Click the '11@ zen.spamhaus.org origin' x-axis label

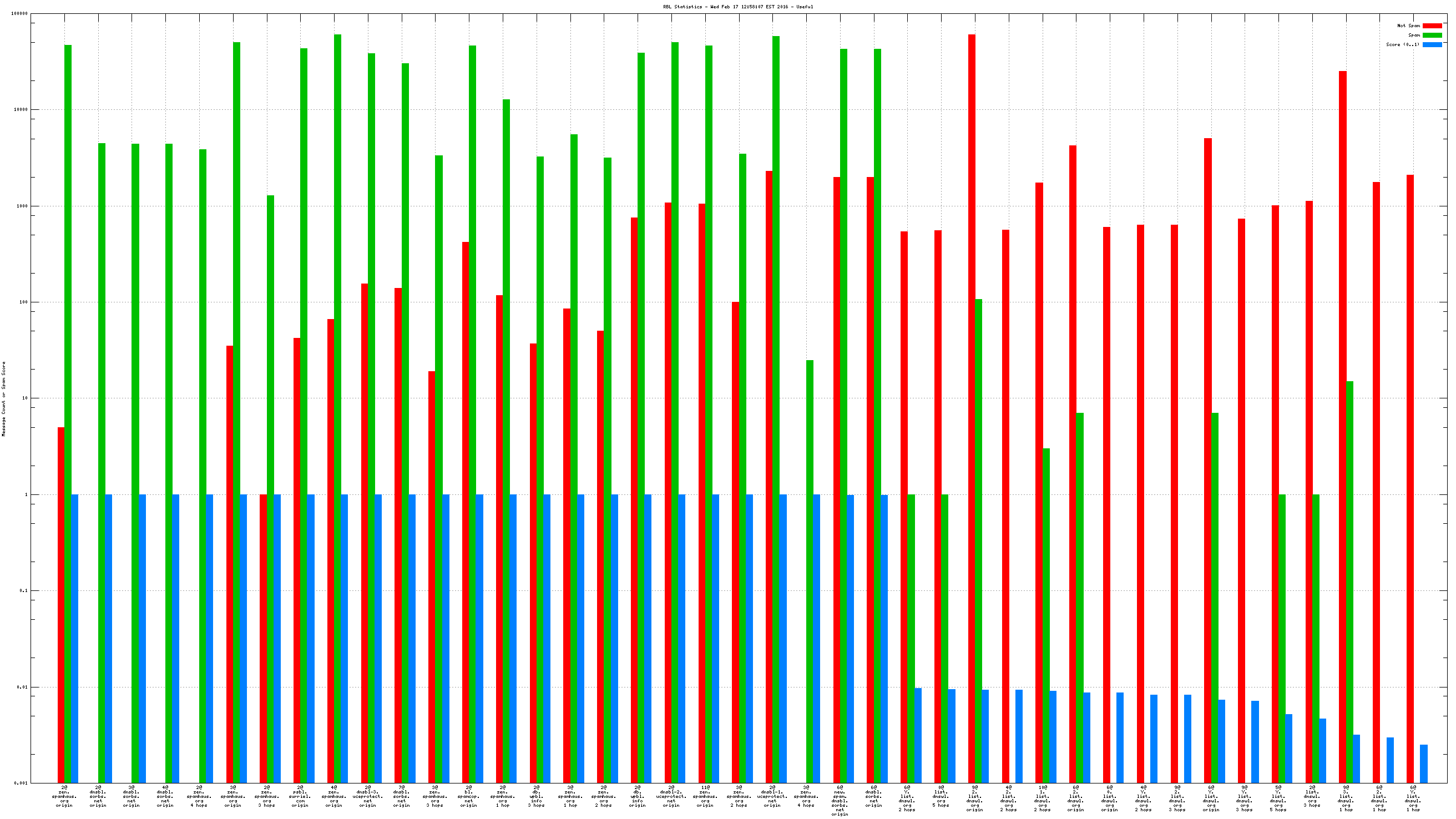[705, 796]
